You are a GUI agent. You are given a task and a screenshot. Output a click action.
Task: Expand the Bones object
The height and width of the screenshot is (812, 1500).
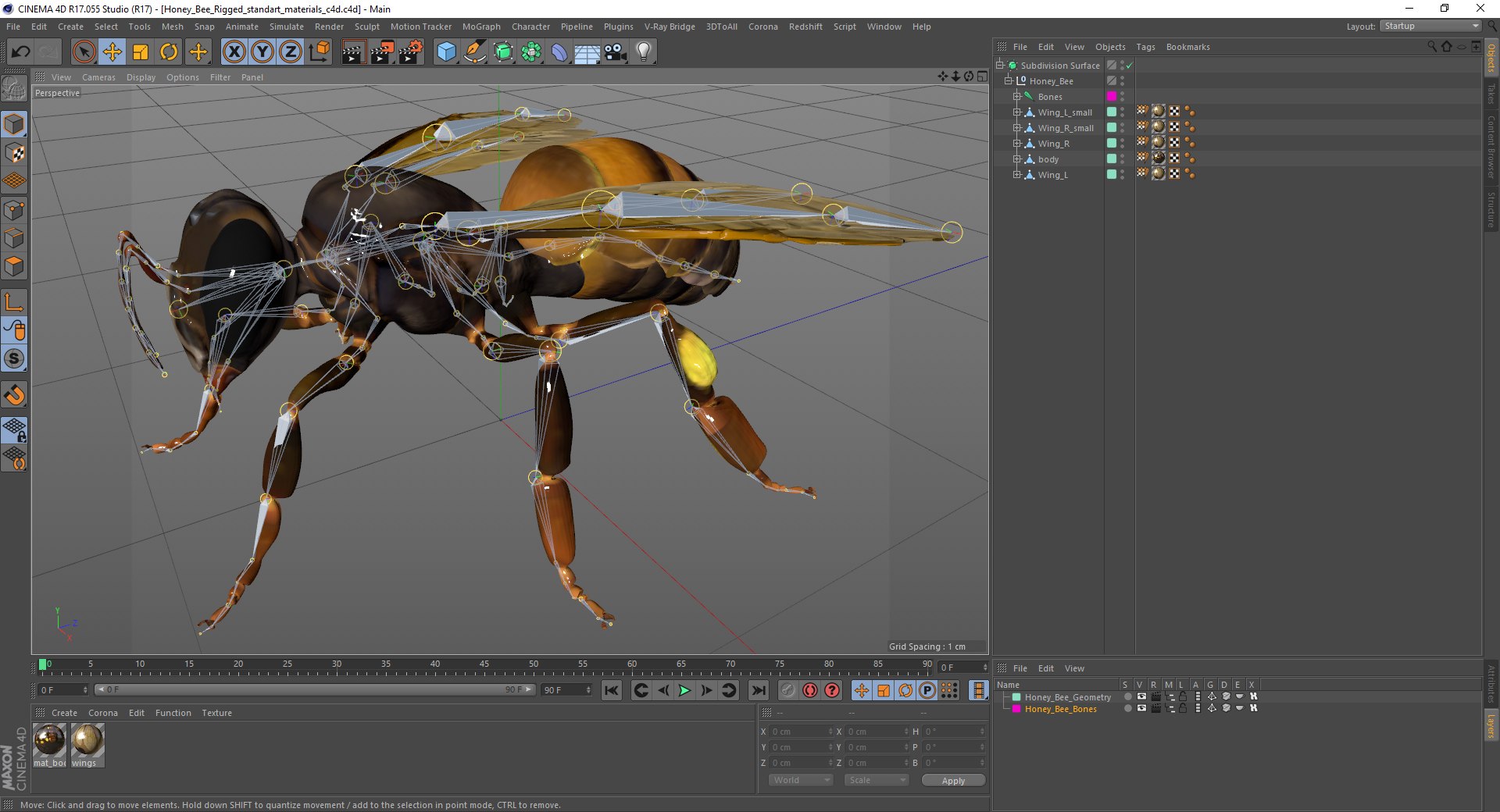[1017, 96]
